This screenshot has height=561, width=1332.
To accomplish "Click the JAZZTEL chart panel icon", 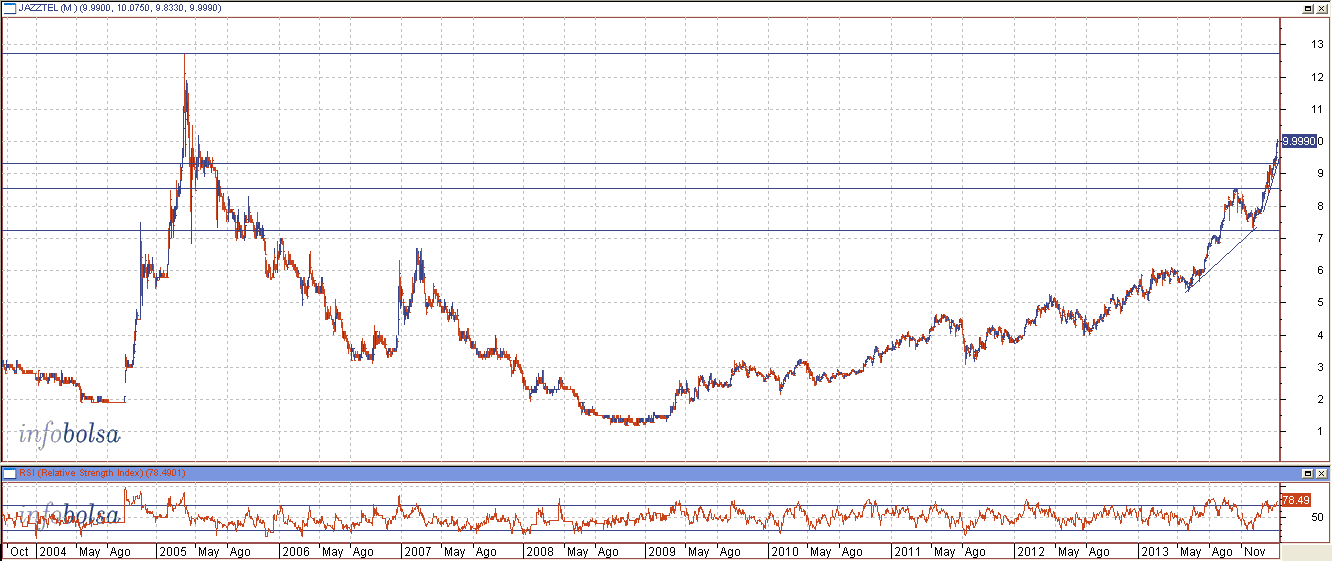I will point(9,7).
